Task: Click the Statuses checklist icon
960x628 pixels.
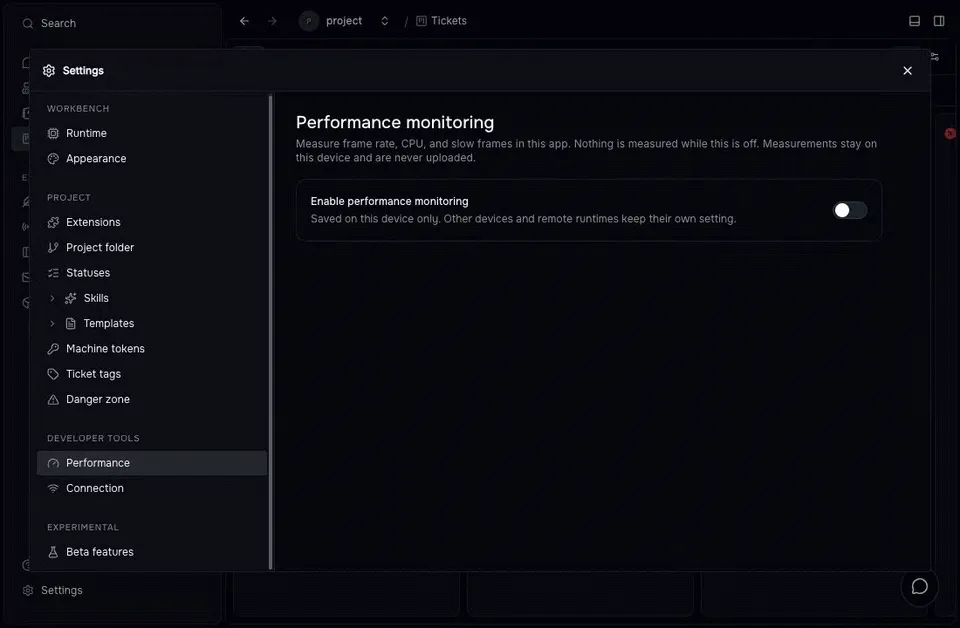Action: coord(53,273)
